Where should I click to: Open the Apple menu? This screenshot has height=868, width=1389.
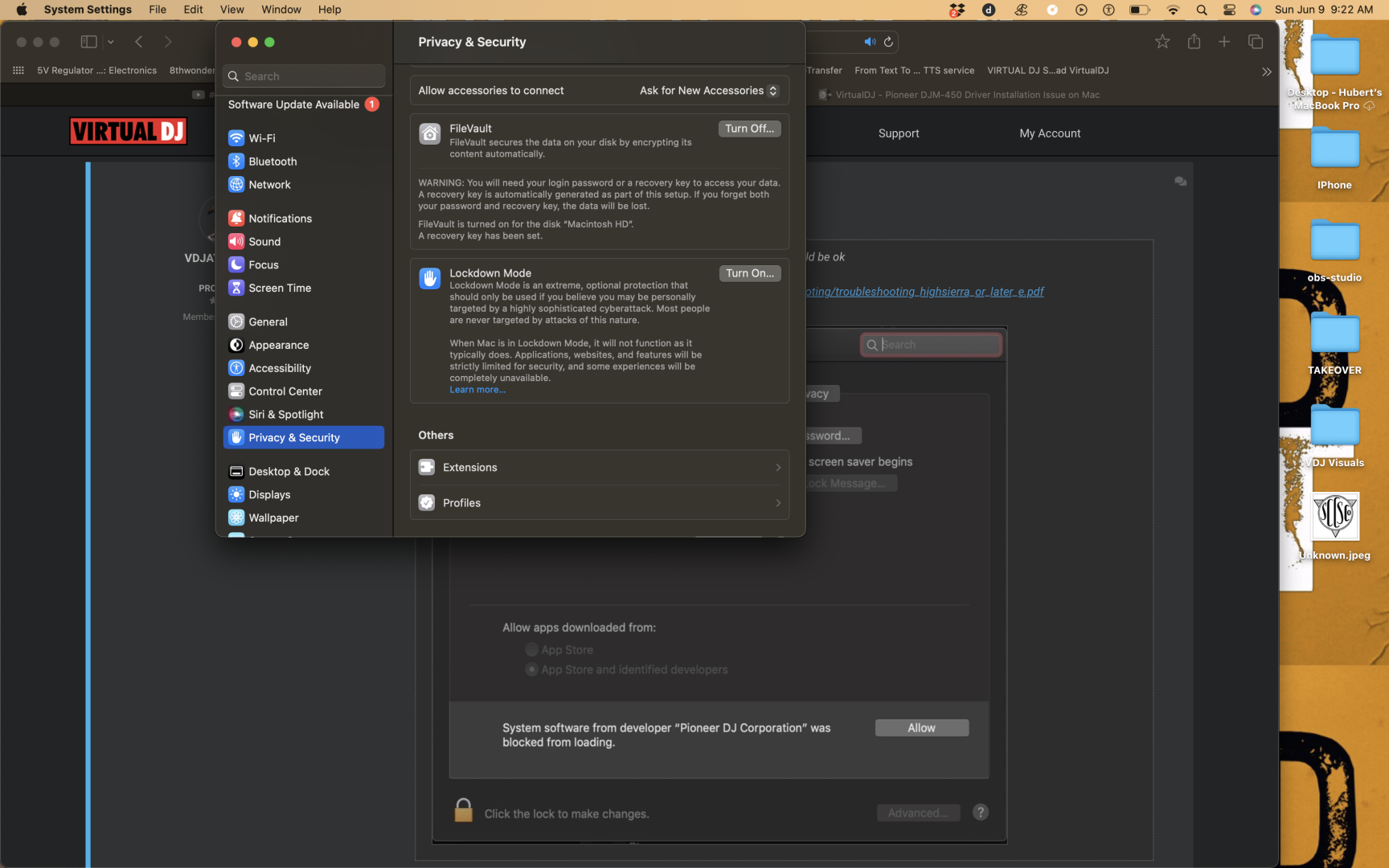click(x=21, y=10)
